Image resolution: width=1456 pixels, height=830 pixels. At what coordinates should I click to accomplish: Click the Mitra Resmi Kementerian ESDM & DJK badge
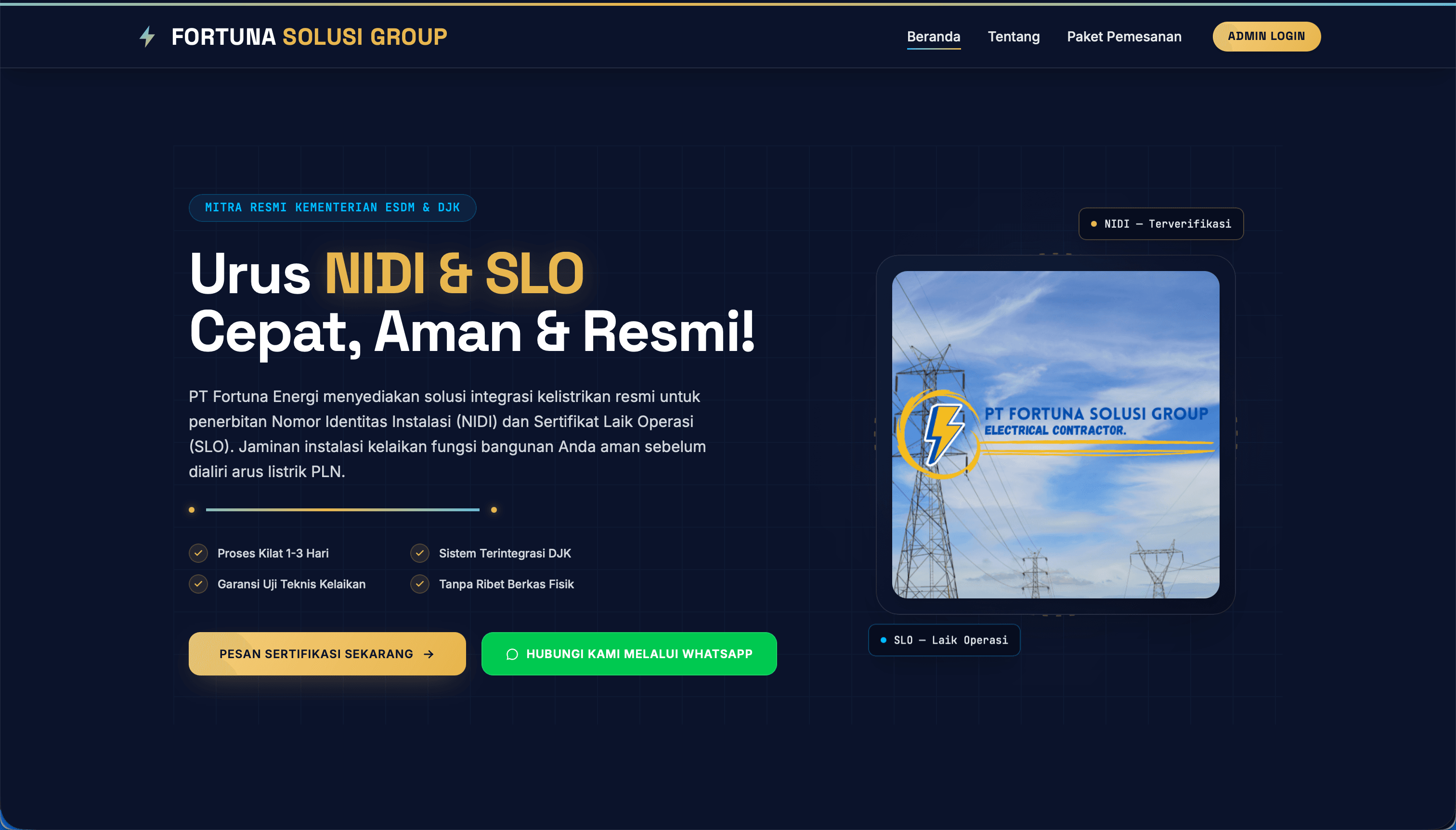pyautogui.click(x=332, y=207)
